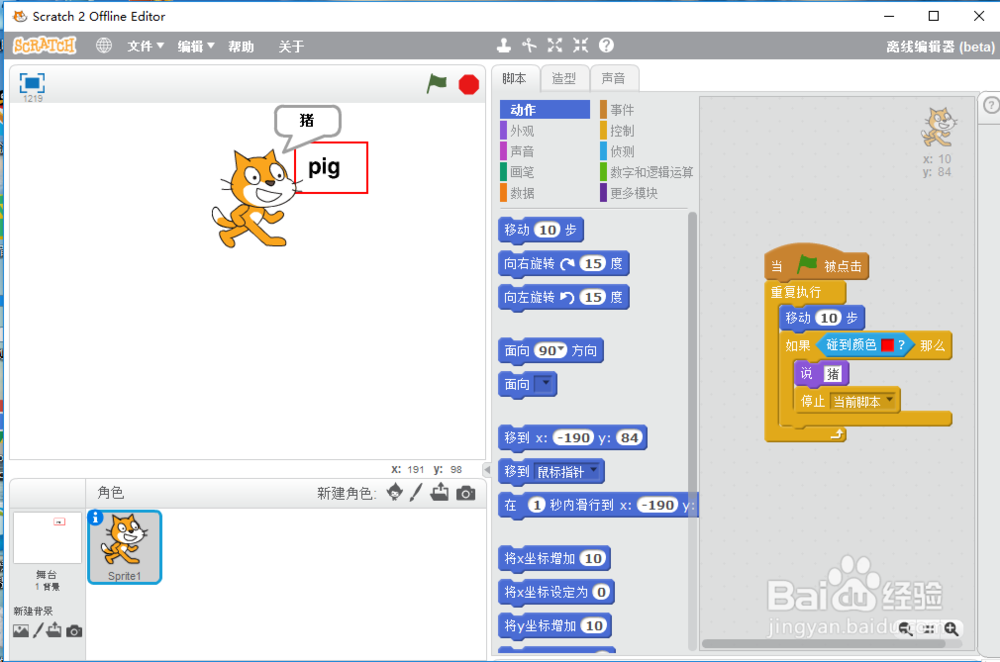
Task: Choose backdrop from library icon
Action: click(21, 631)
